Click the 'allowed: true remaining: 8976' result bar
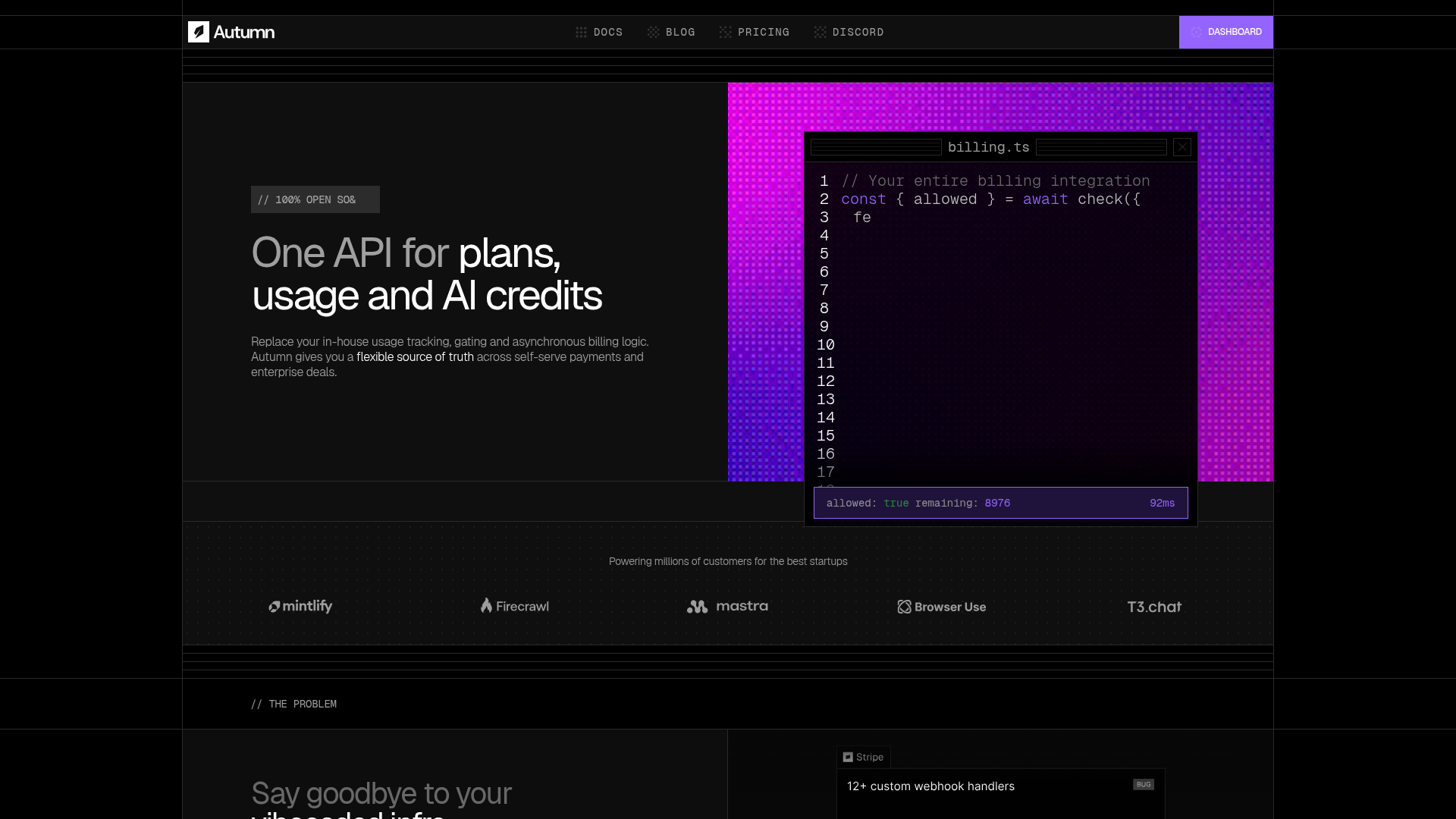The width and height of the screenshot is (1456, 819). click(1001, 503)
